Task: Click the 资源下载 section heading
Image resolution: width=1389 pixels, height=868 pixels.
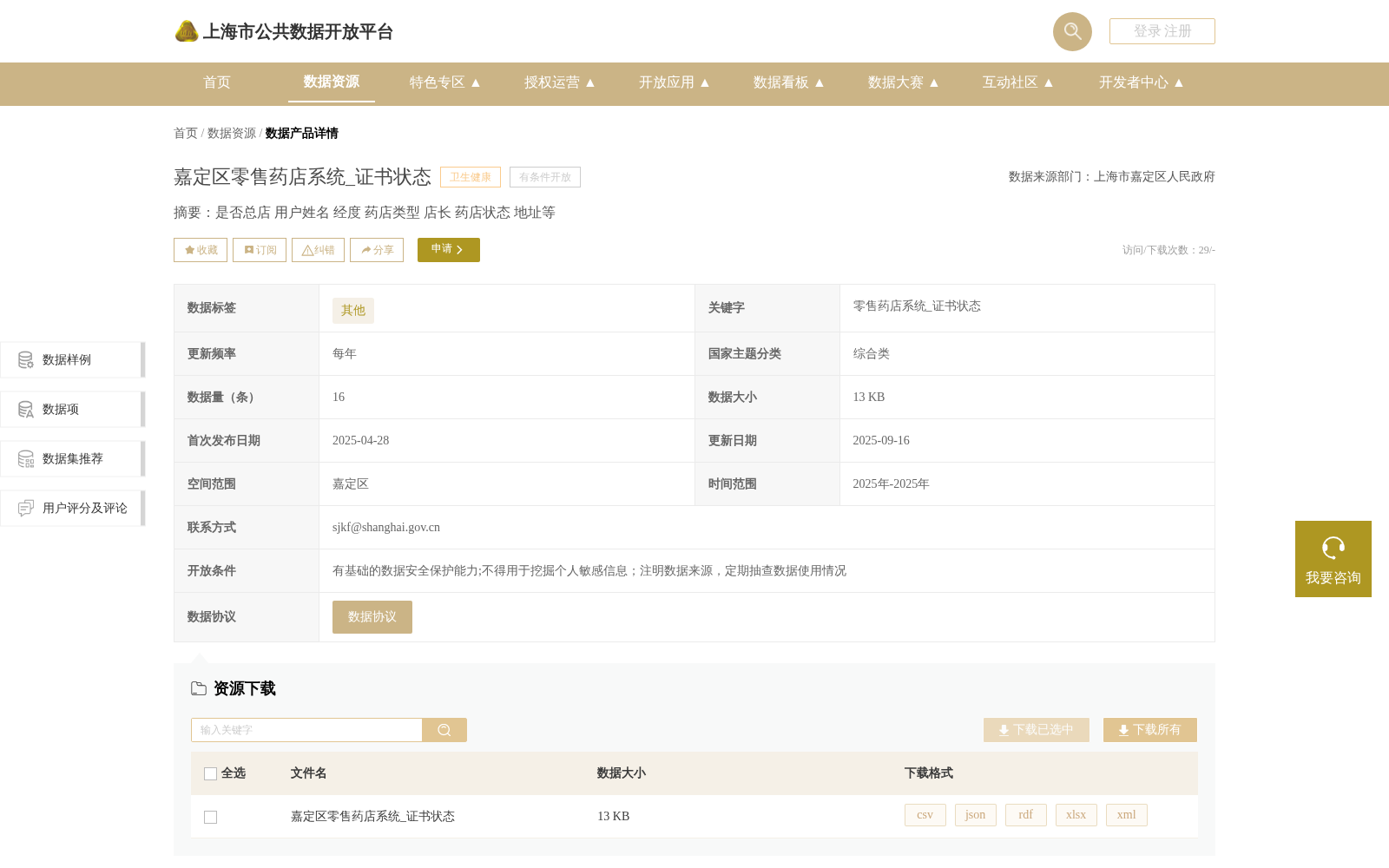Action: click(245, 689)
